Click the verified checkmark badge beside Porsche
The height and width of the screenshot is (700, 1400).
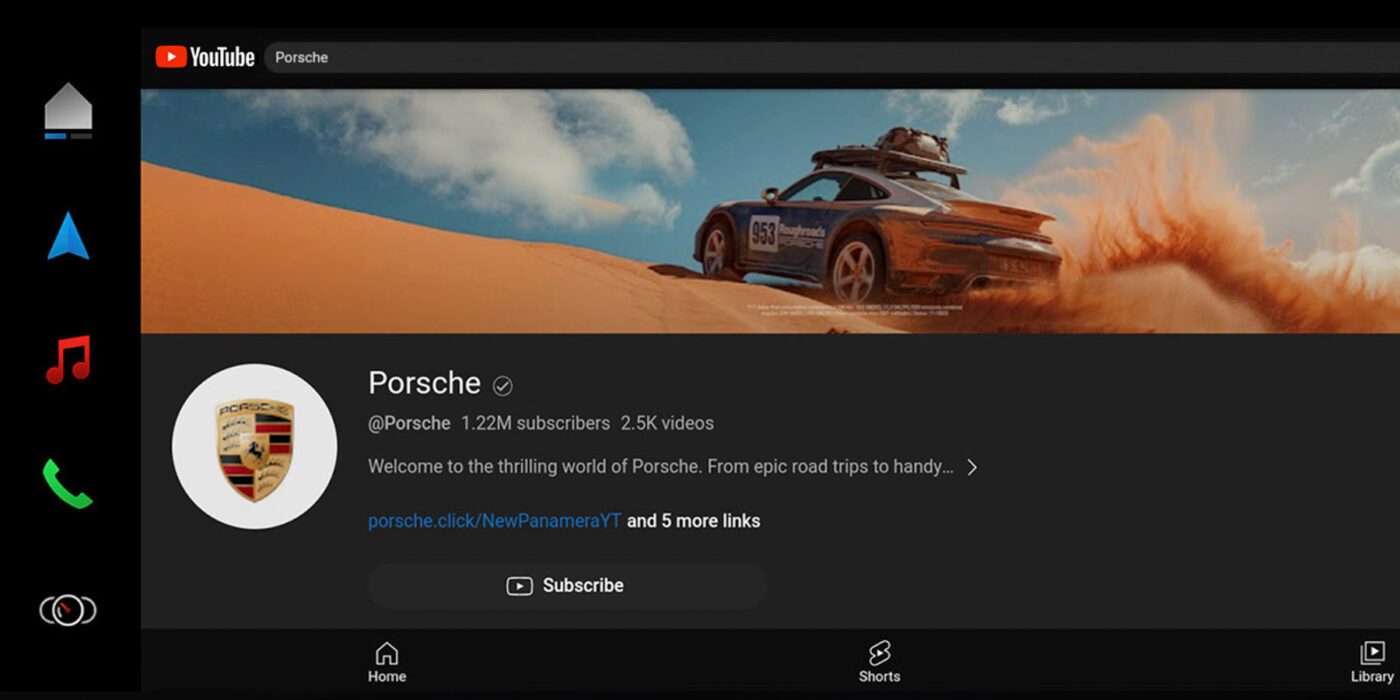[503, 385]
